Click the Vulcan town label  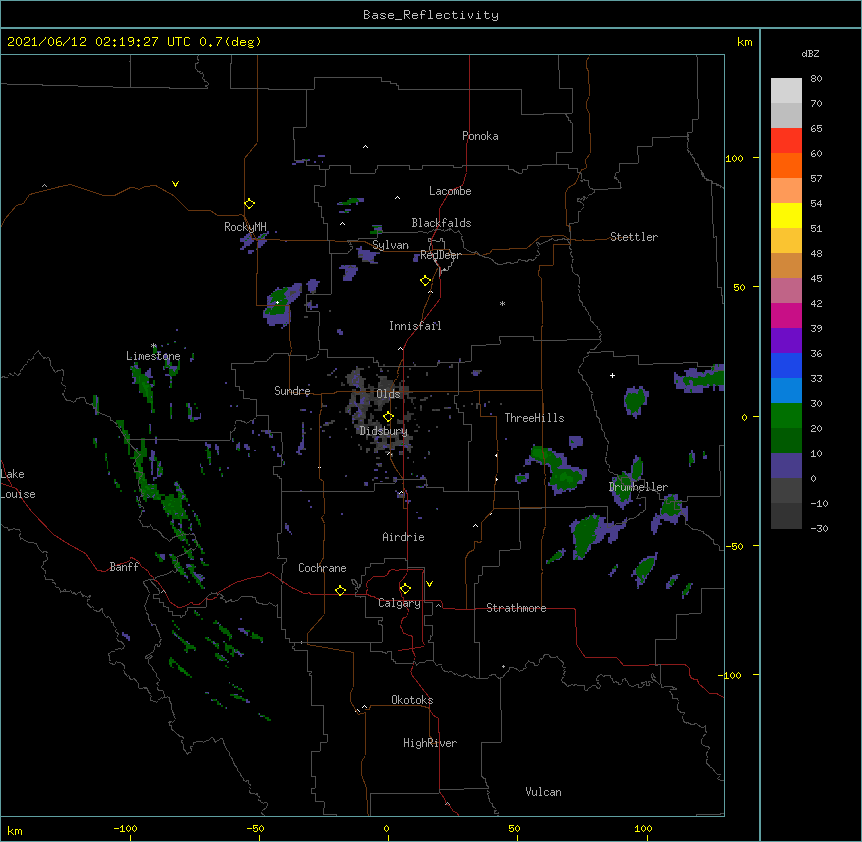coord(543,792)
